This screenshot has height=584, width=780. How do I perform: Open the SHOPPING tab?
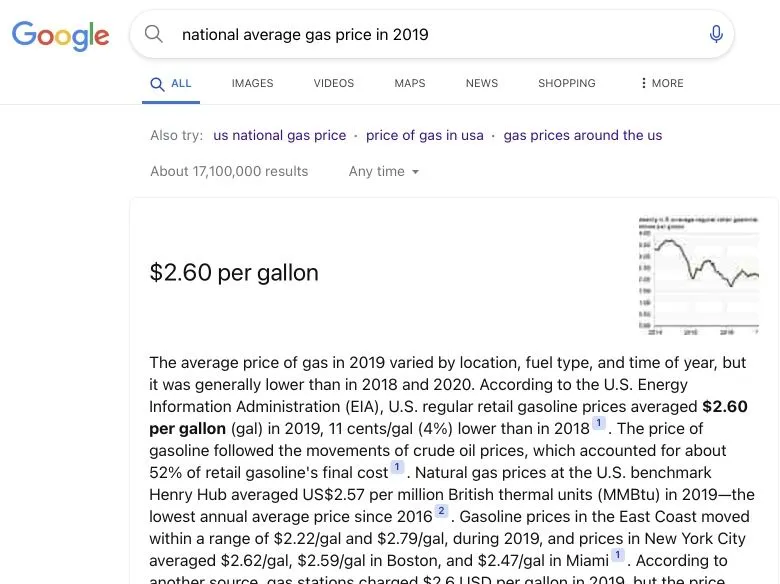(x=567, y=84)
